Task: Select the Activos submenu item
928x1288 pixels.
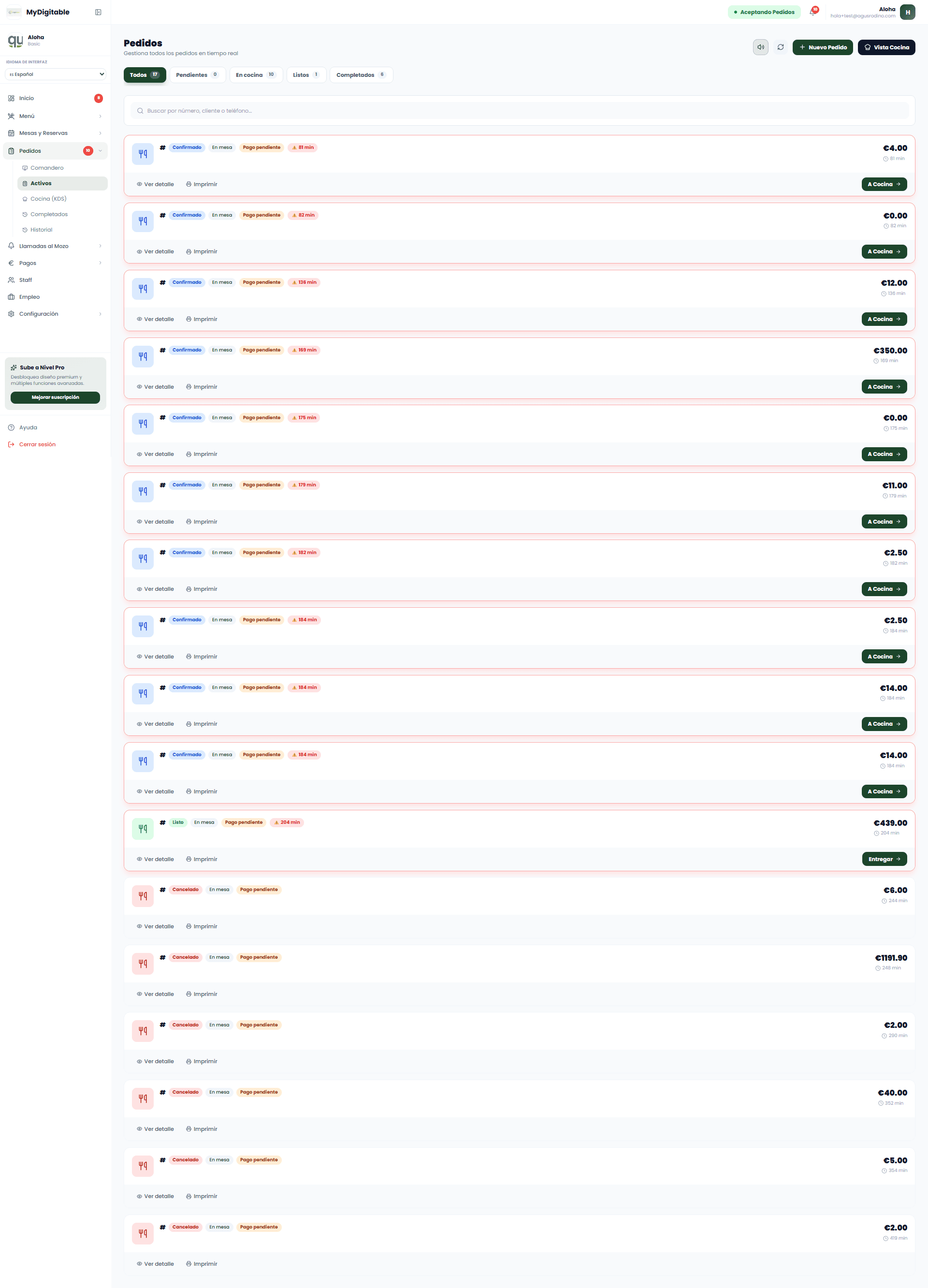Action: coord(62,183)
